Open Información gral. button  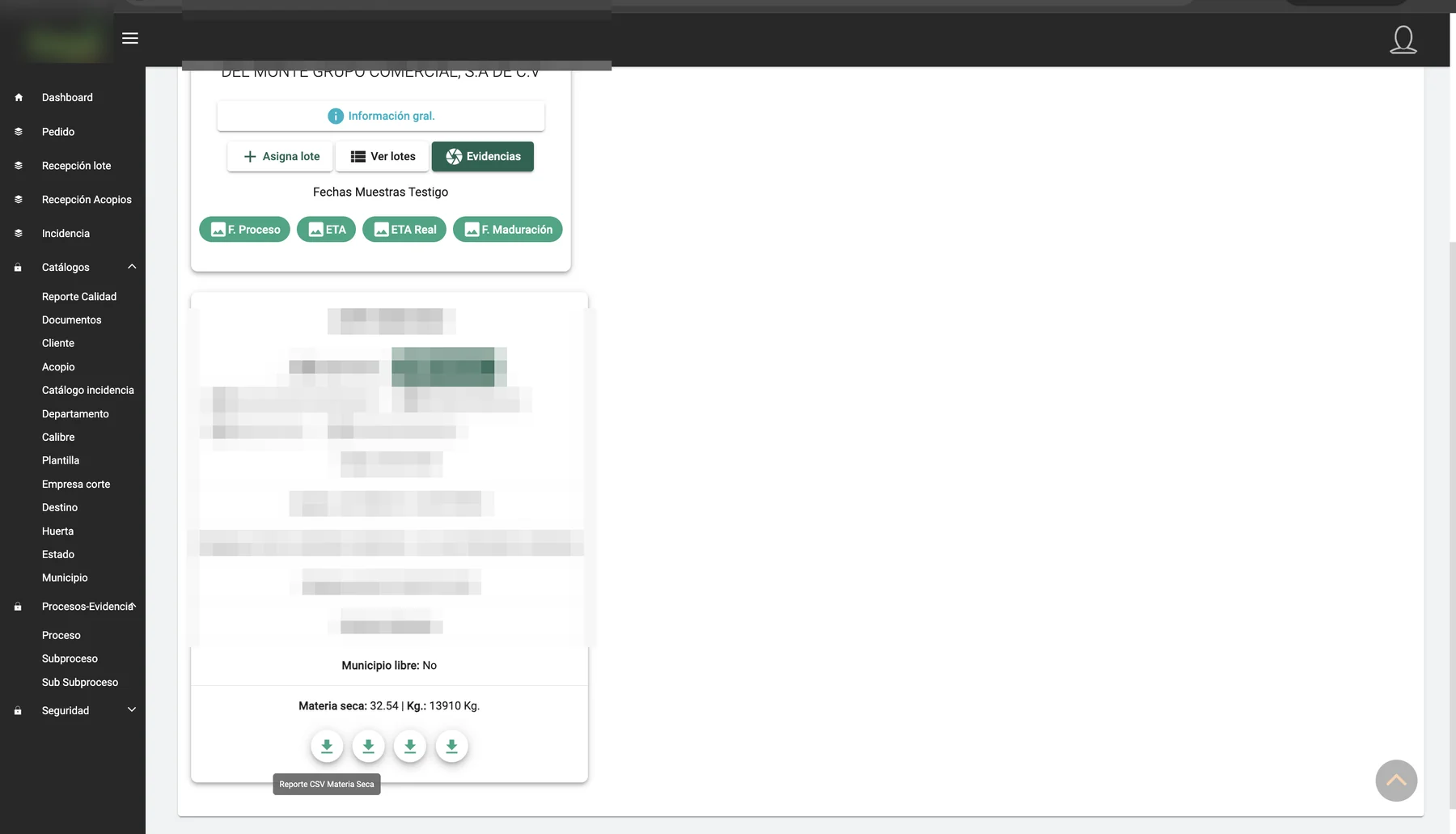click(x=381, y=116)
